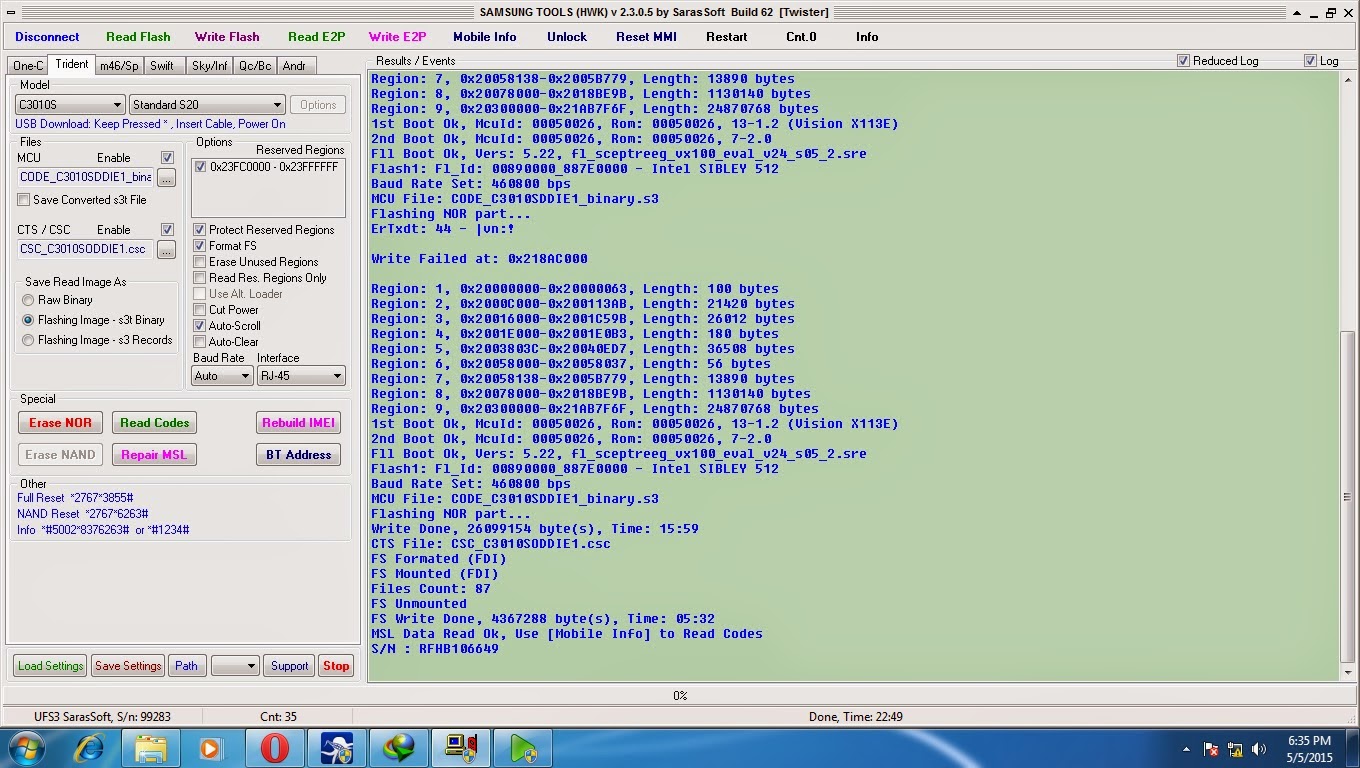Click the Erase NOR button
The height and width of the screenshot is (768, 1360).
click(60, 423)
